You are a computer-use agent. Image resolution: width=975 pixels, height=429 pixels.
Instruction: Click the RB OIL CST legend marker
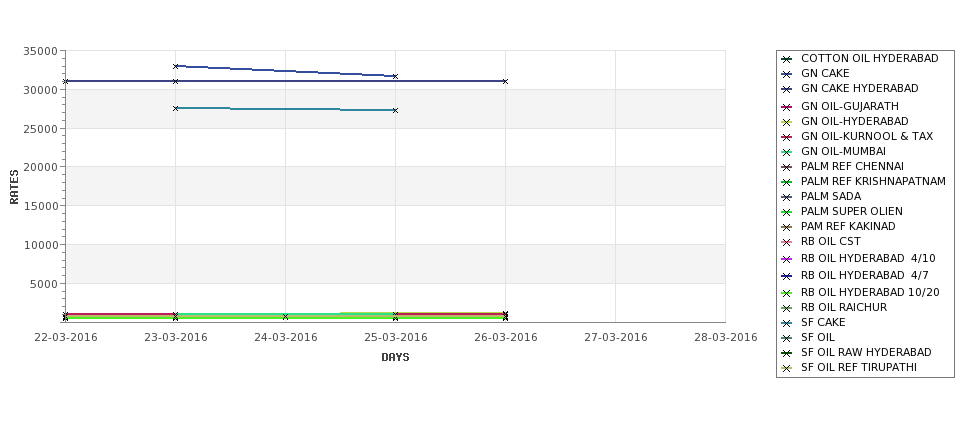787,242
